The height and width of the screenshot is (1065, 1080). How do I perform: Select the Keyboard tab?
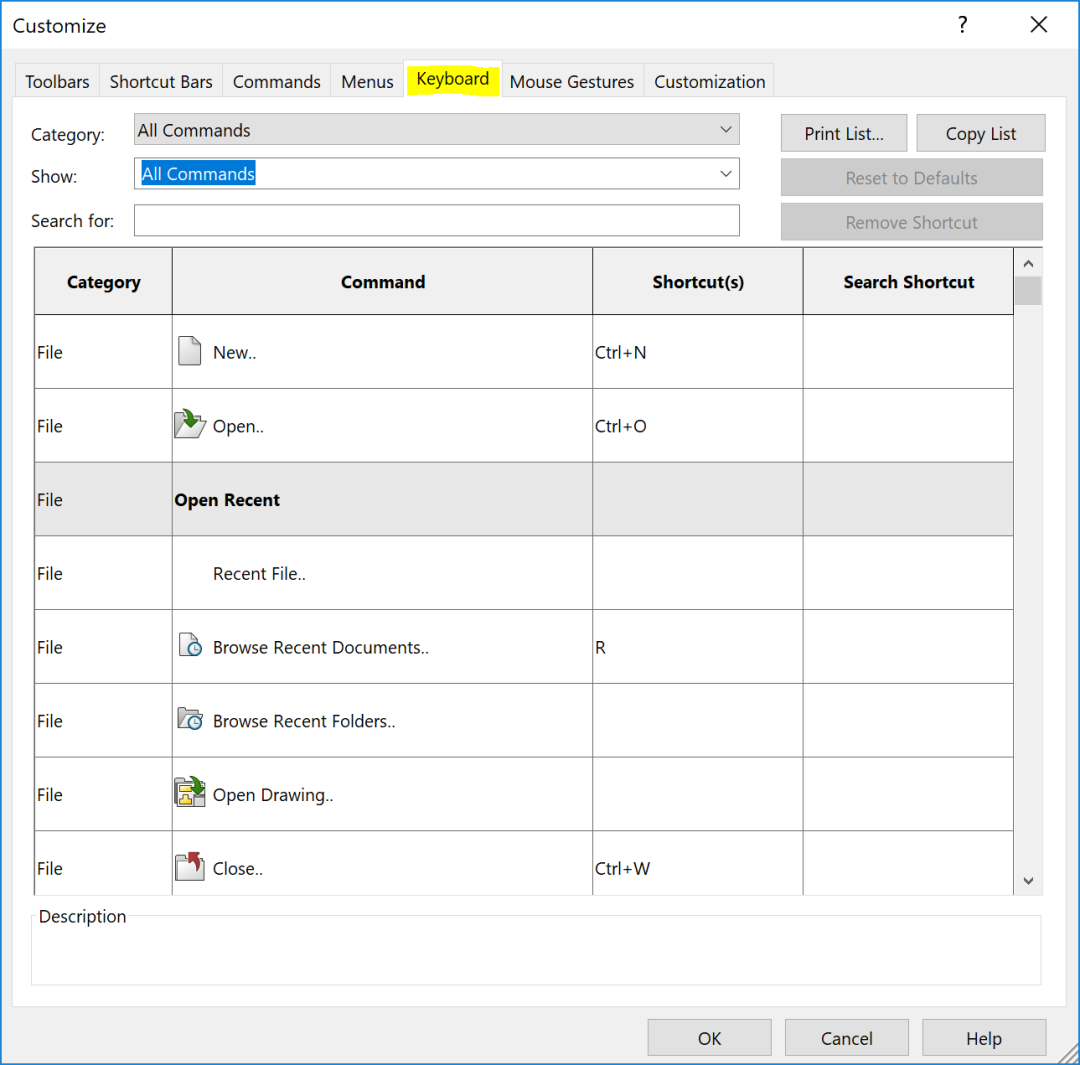click(x=453, y=79)
